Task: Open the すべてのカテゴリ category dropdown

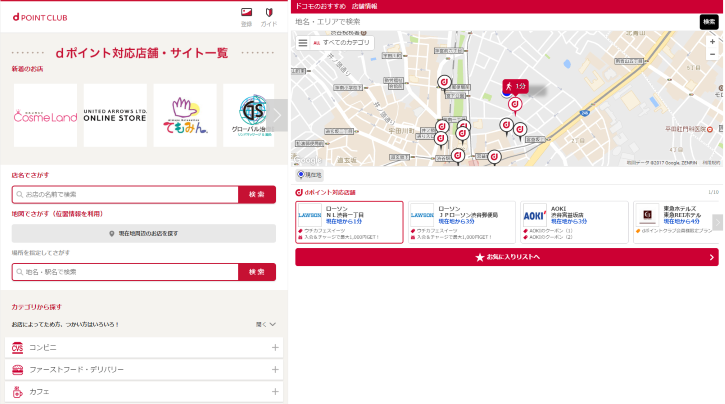Action: (342, 43)
